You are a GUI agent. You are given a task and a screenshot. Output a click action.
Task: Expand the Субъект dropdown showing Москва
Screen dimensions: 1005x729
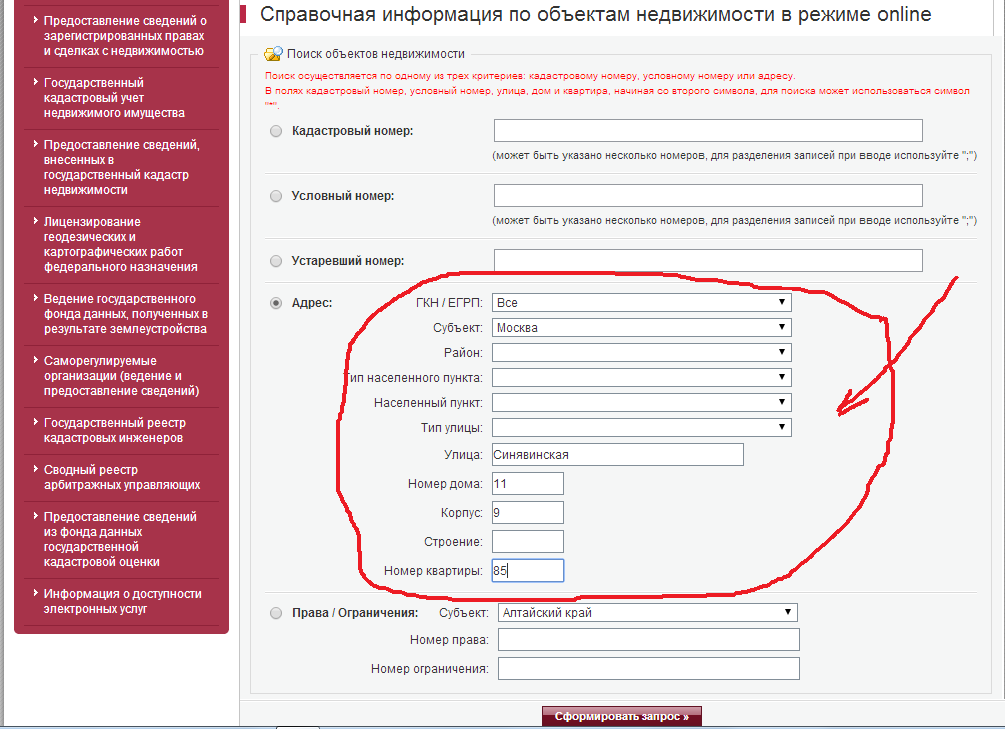[641, 328]
